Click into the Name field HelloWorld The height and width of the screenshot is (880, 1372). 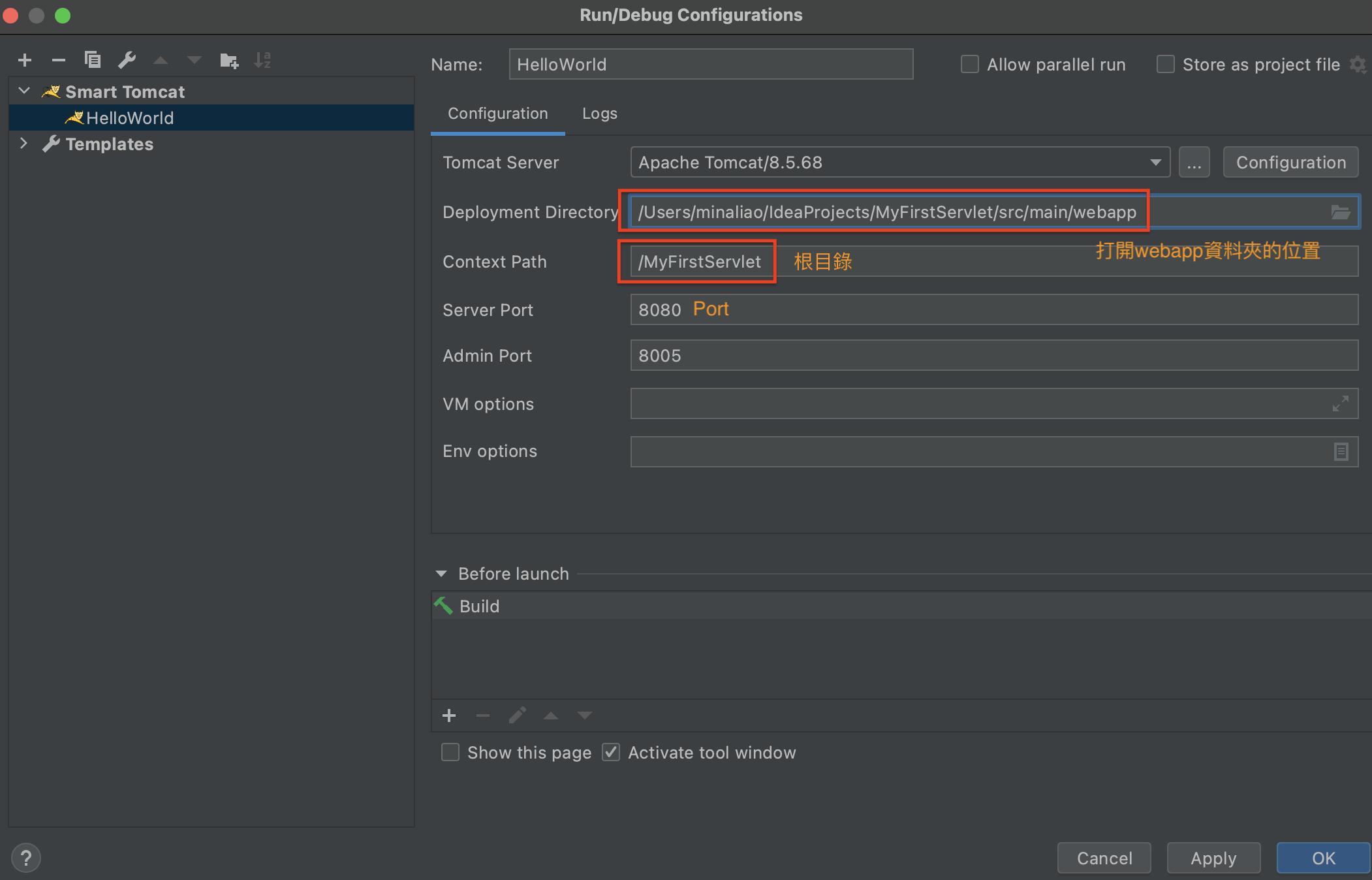pyautogui.click(x=711, y=64)
